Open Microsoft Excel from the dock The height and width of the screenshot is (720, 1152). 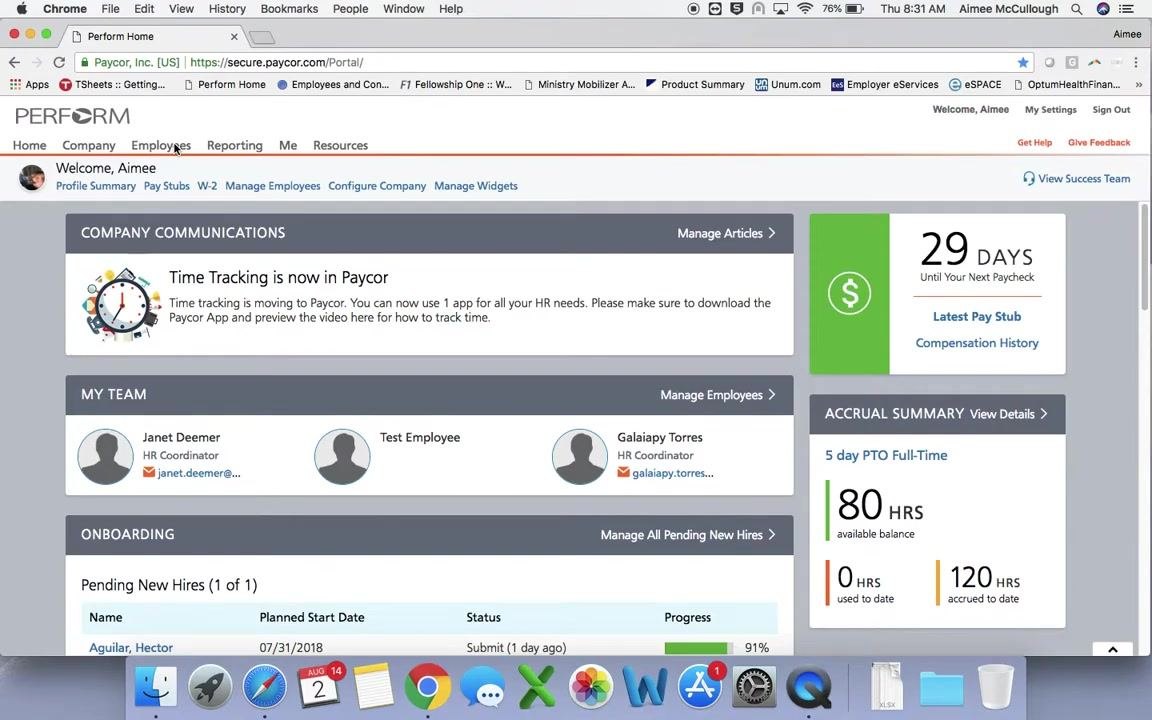[536, 687]
